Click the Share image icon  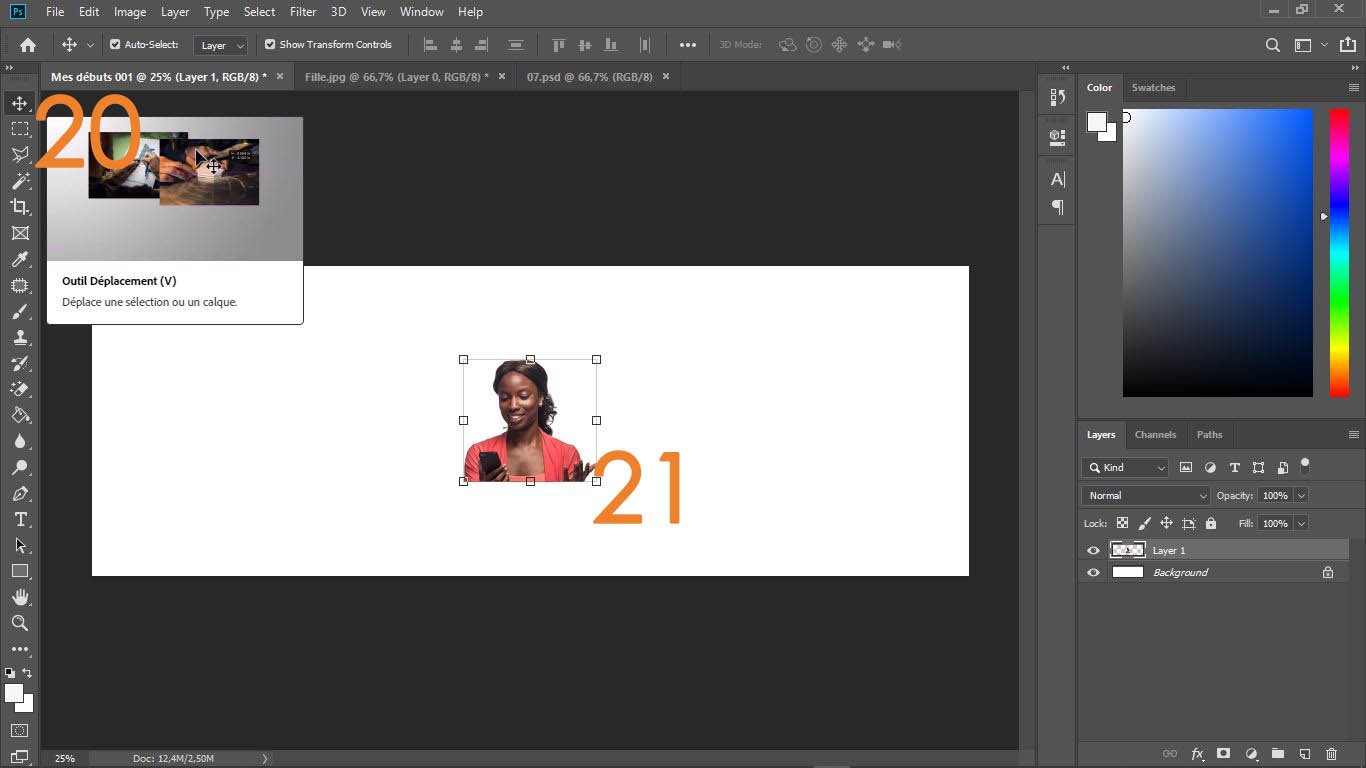tap(1347, 45)
